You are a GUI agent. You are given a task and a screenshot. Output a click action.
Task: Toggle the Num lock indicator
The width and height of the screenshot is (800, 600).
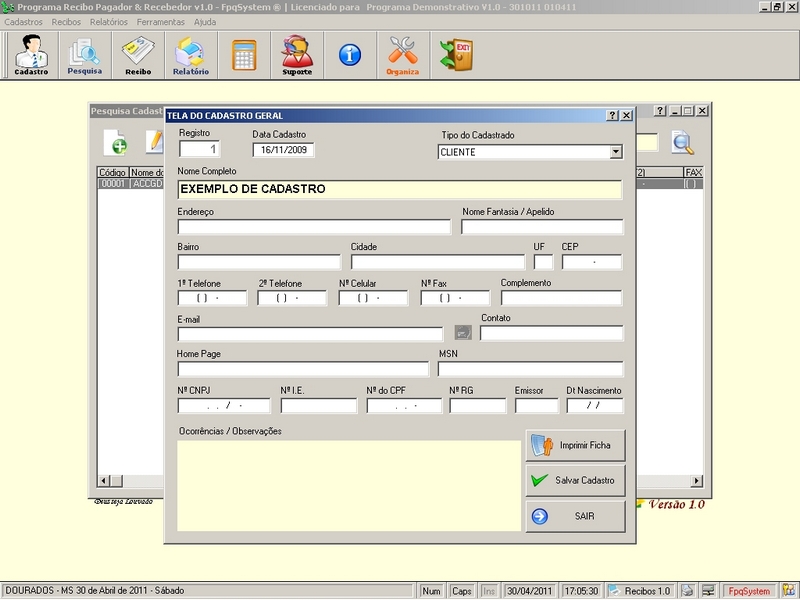(x=430, y=590)
